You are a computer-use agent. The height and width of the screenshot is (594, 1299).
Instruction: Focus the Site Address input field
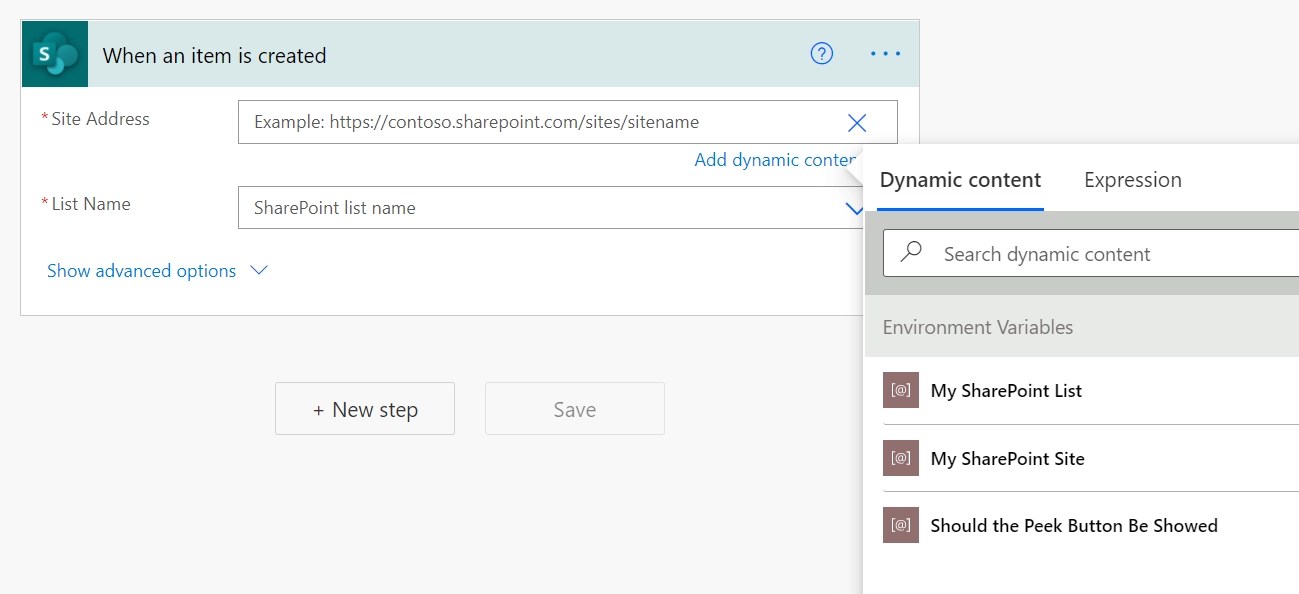click(568, 122)
